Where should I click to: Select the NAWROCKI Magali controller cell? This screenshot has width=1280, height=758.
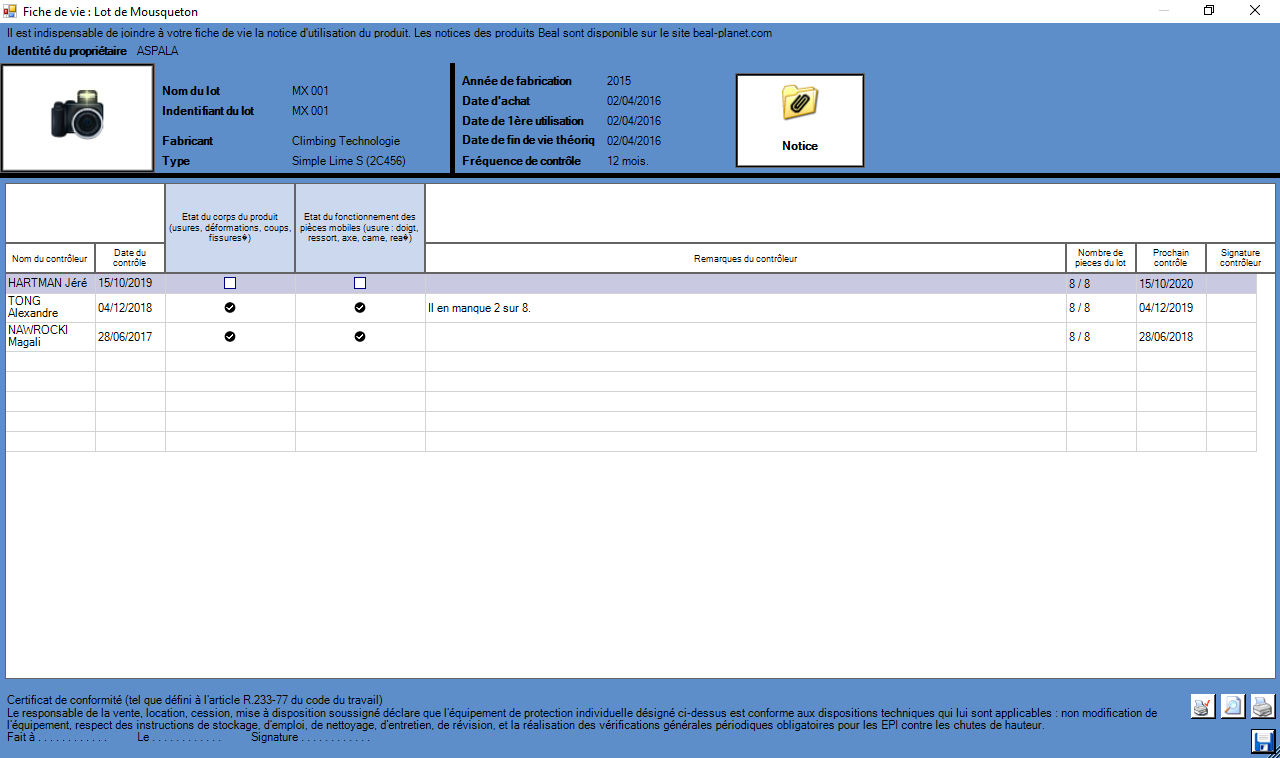click(50, 337)
